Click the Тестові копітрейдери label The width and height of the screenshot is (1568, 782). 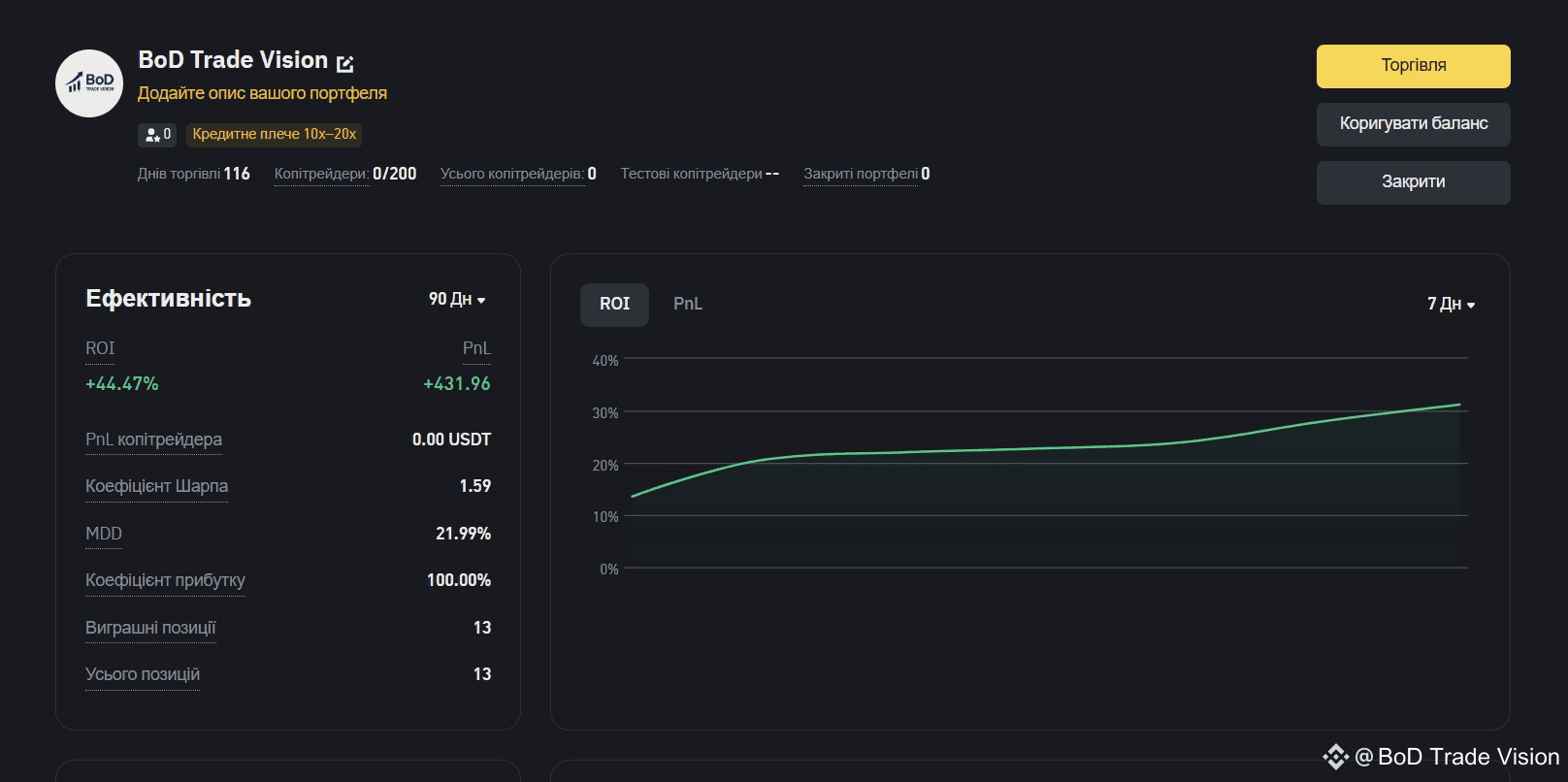(692, 174)
